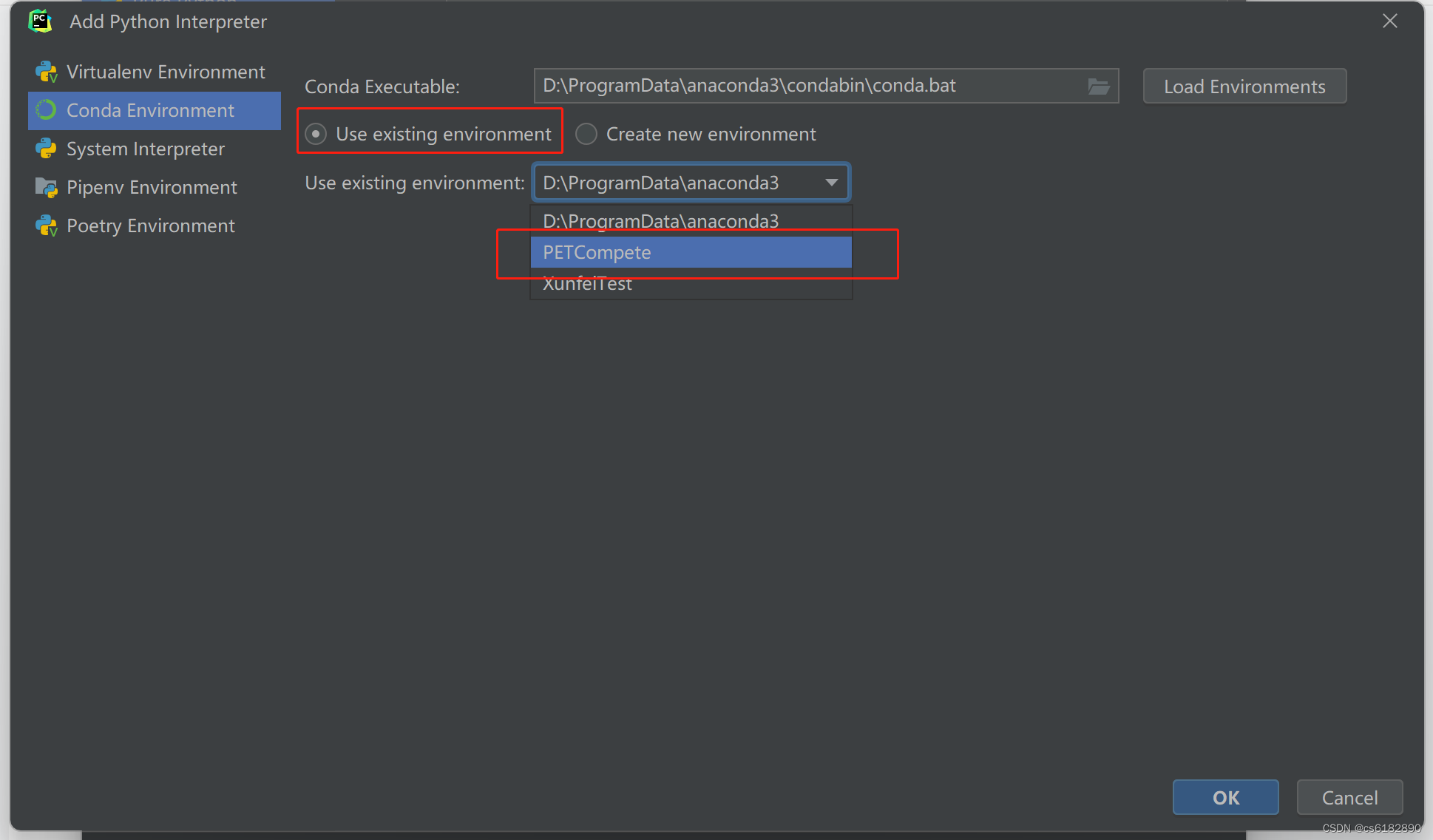Click the PyCharm logo in title bar
The image size is (1433, 840).
[x=40, y=21]
